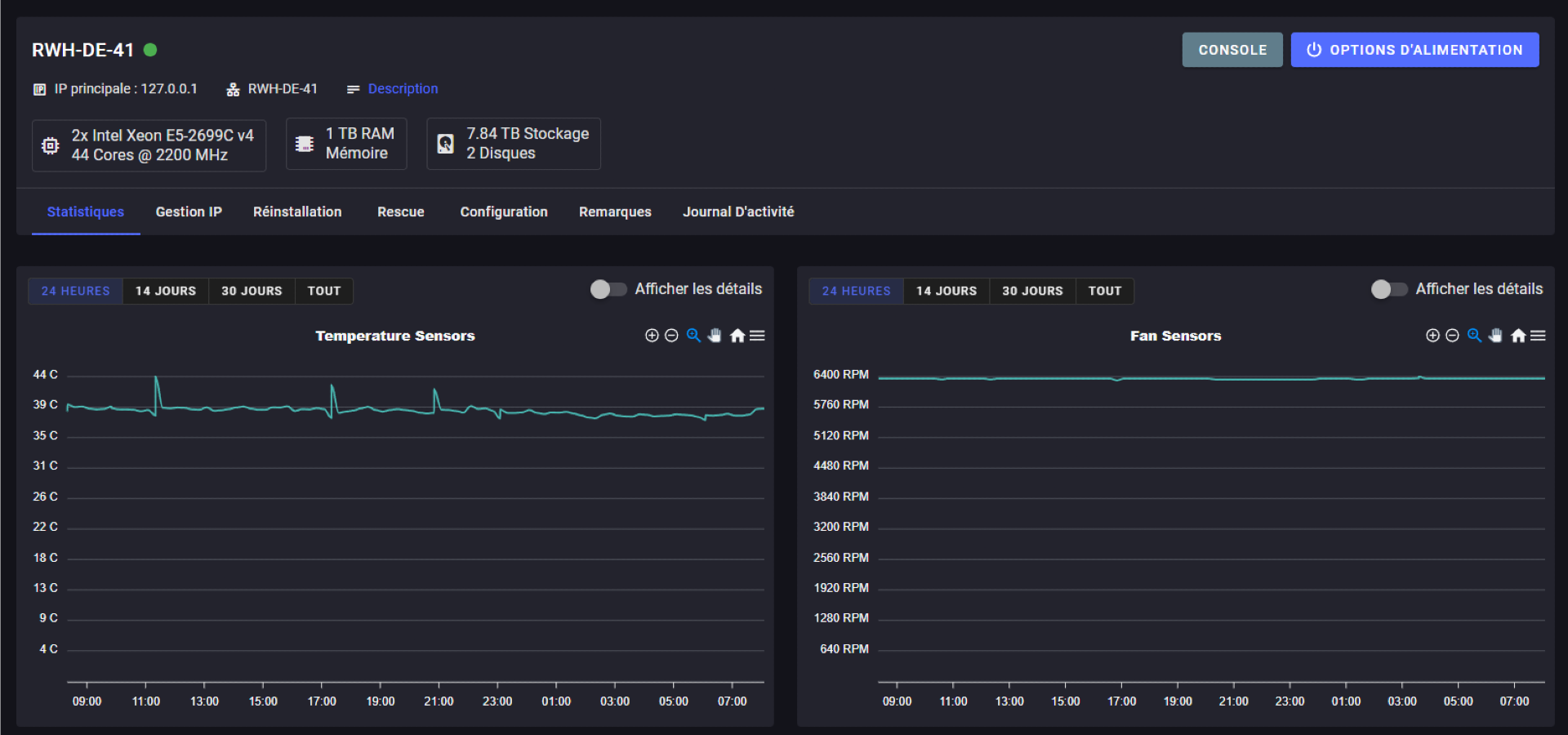
Task: Open OPTIONS D'ALIMENTATION power menu
Action: (x=1414, y=50)
